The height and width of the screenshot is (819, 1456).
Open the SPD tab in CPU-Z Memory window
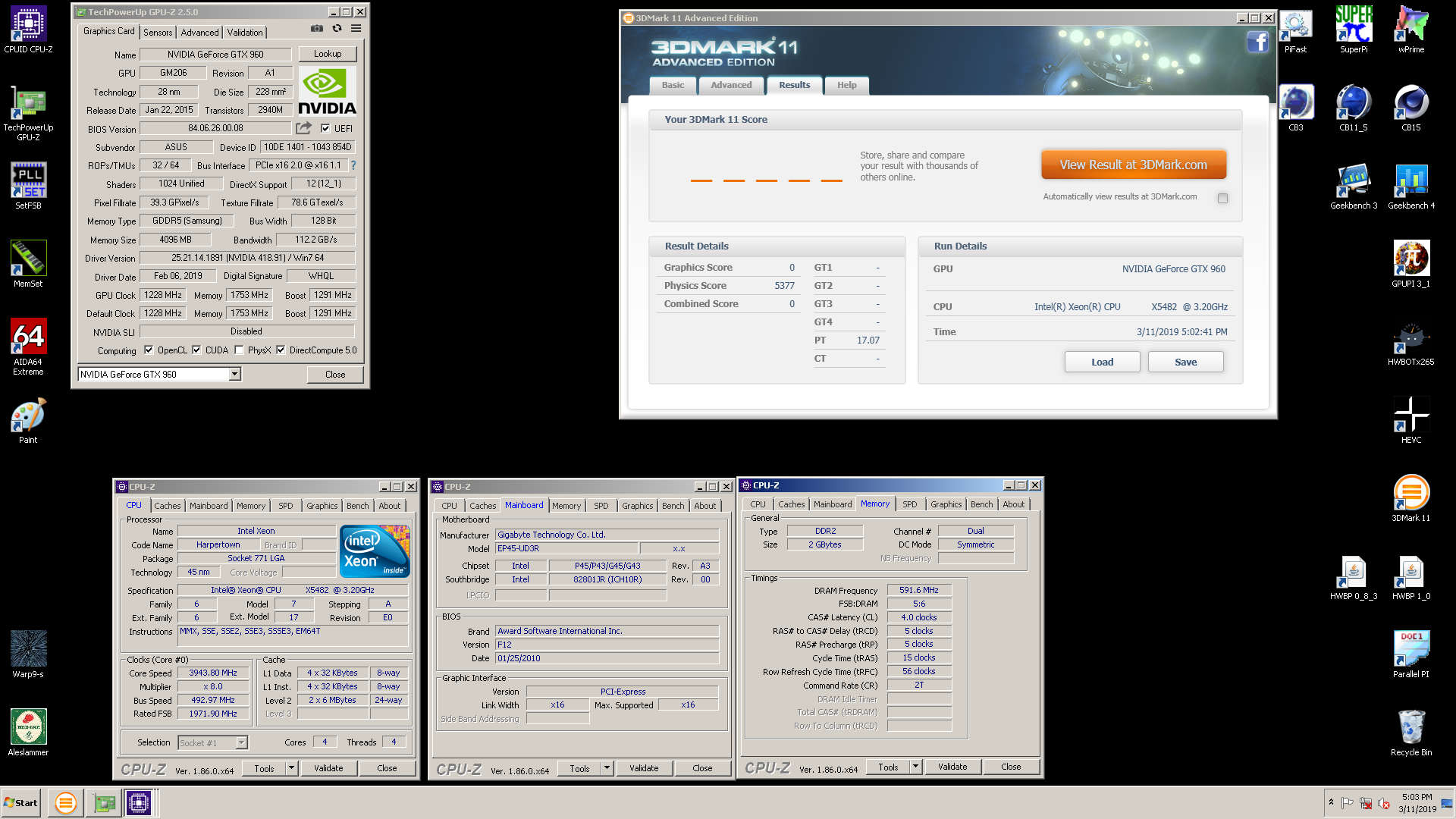pyautogui.click(x=909, y=504)
